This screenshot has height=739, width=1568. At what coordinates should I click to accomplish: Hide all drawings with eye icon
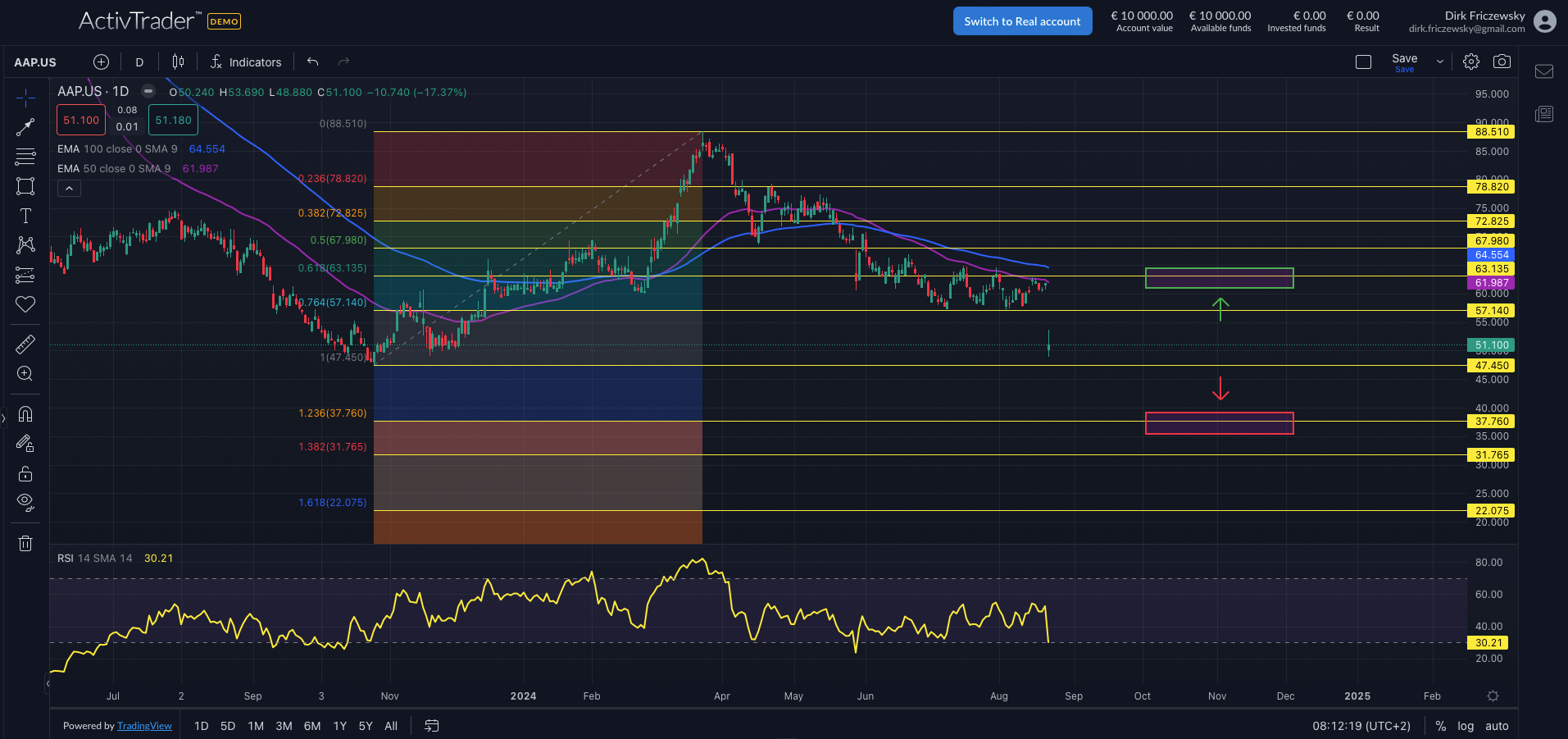(x=25, y=502)
